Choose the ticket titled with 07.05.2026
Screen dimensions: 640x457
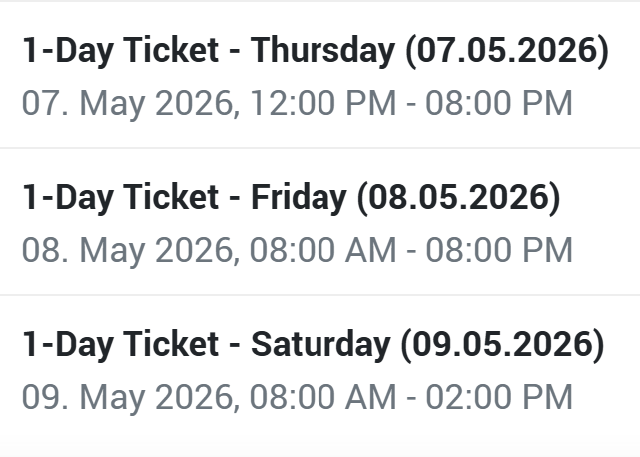click(x=315, y=52)
